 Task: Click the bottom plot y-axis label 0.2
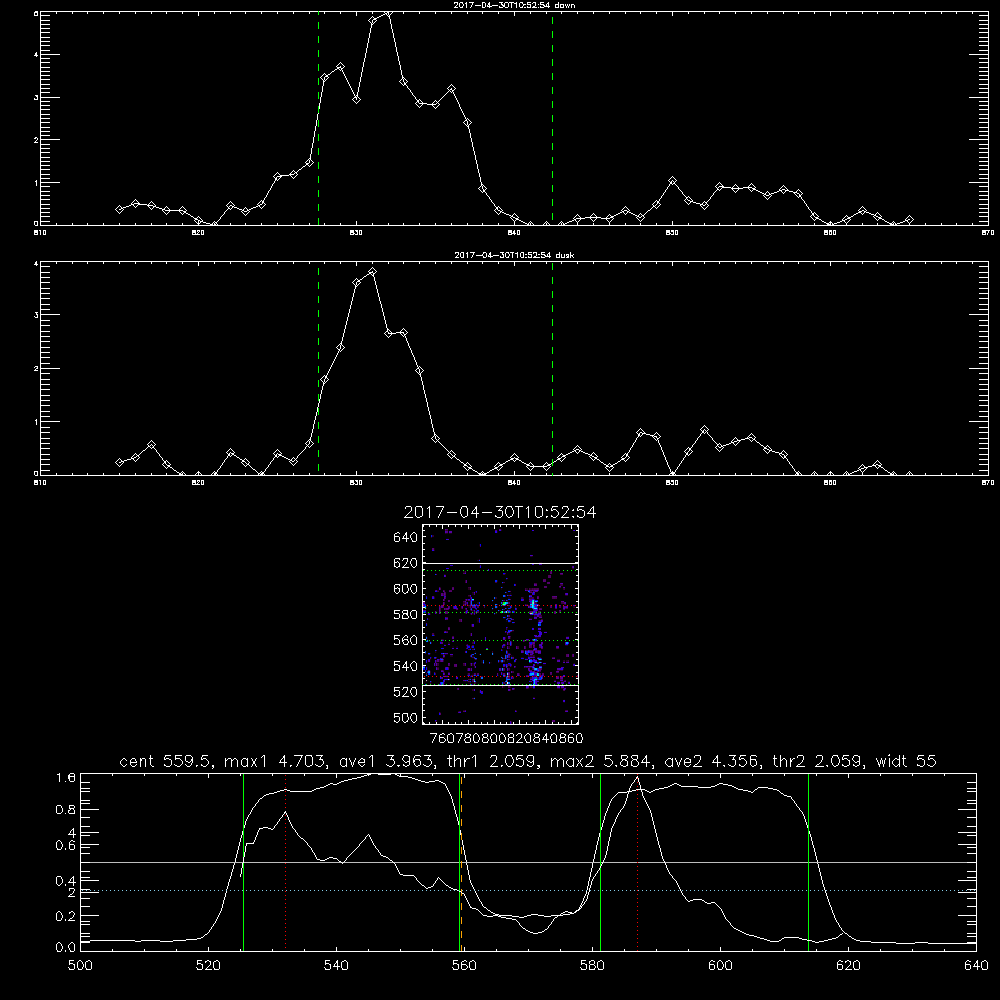click(66, 916)
